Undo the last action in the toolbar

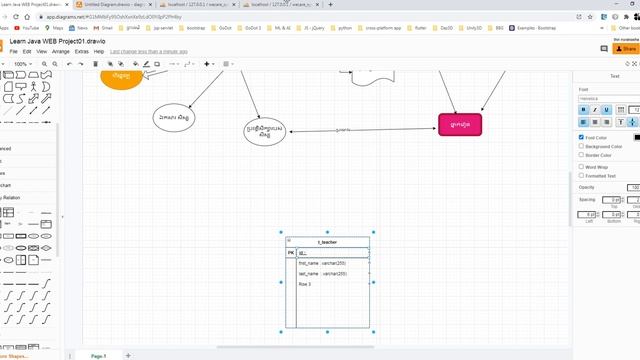(x=69, y=64)
